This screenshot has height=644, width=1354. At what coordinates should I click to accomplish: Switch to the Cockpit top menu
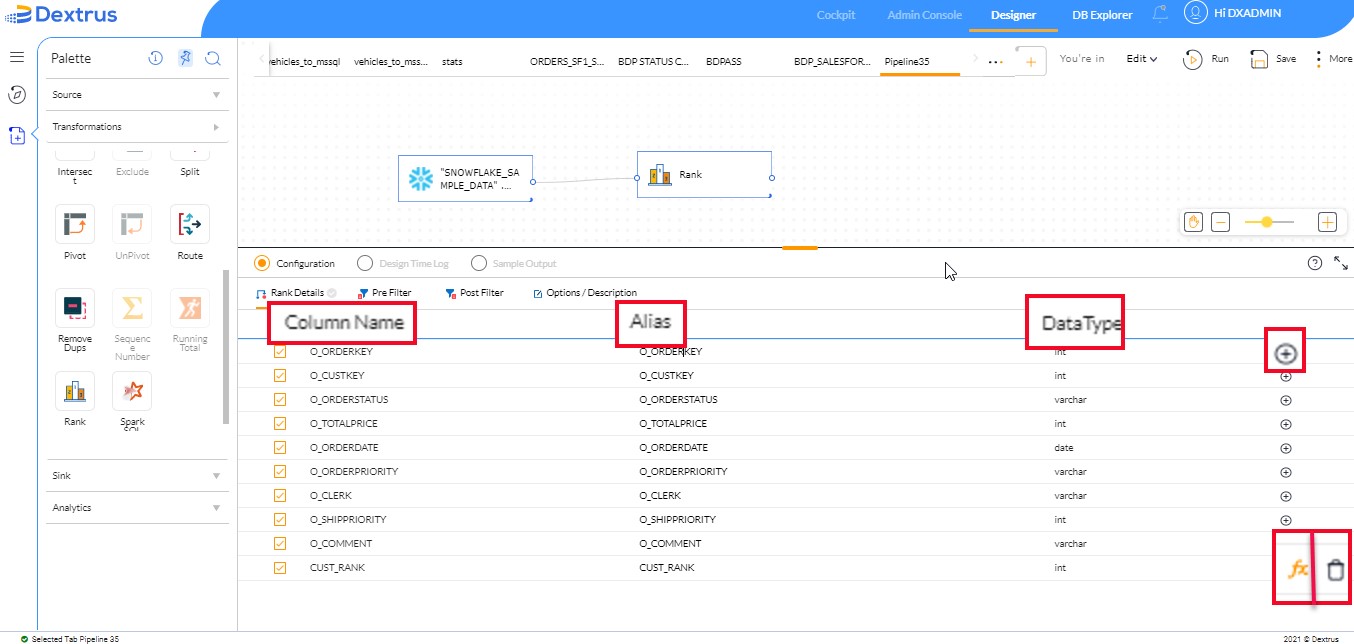tap(835, 15)
